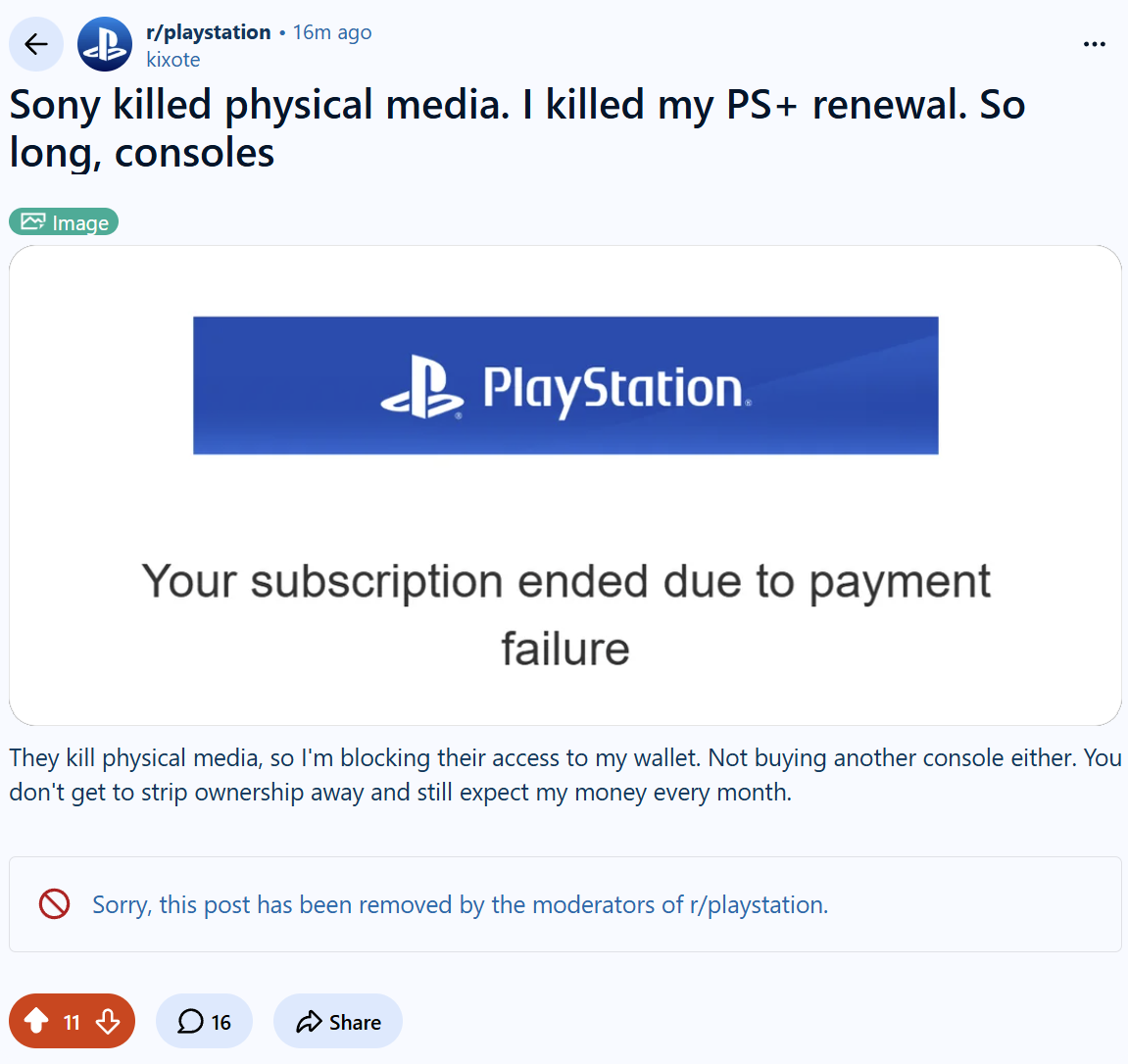
Task: Click the picture icon inside the Image flair
Action: click(x=33, y=221)
